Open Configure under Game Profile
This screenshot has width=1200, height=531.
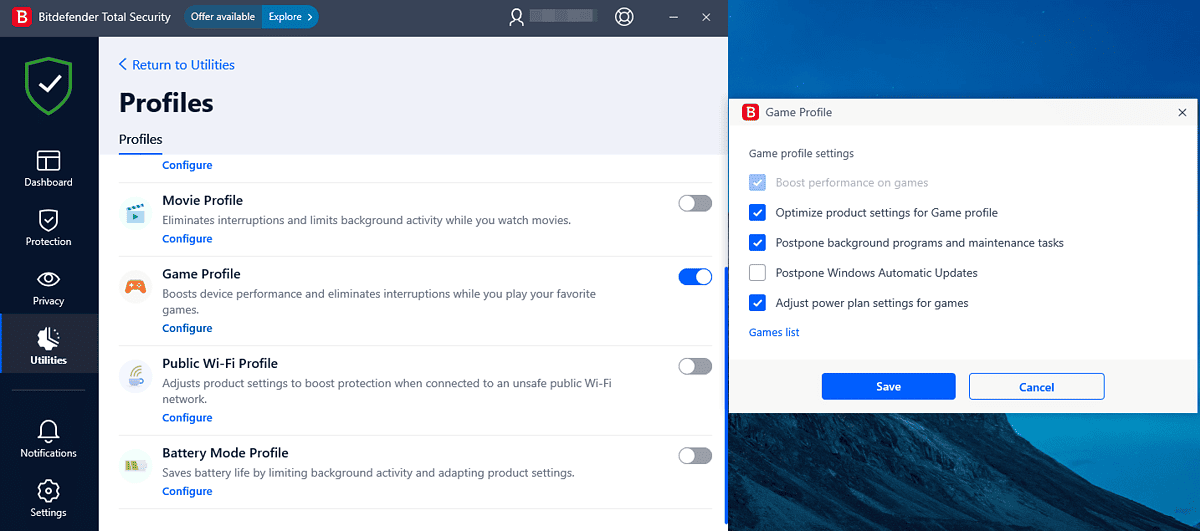pyautogui.click(x=187, y=328)
